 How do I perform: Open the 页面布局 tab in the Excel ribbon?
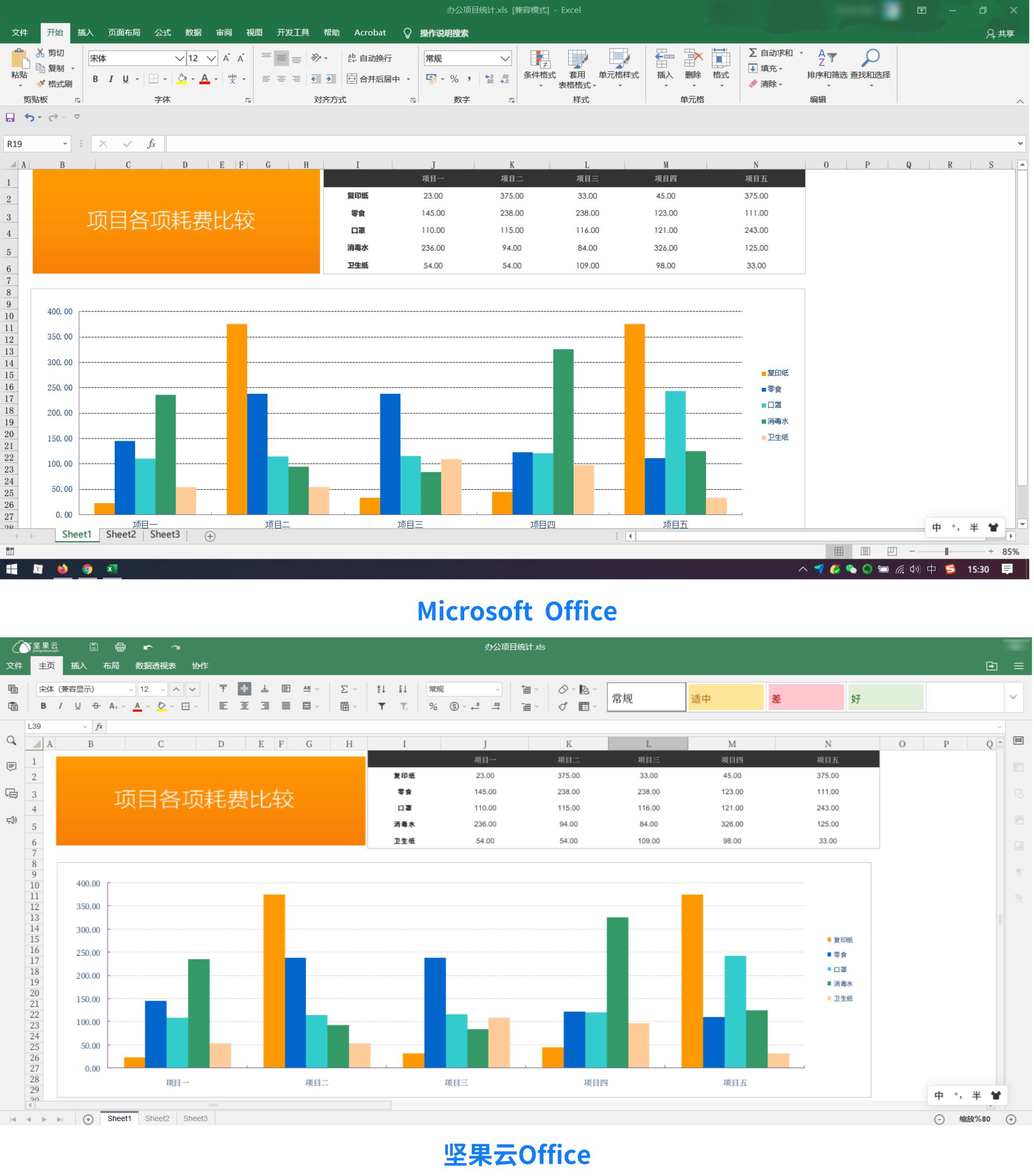coord(124,33)
